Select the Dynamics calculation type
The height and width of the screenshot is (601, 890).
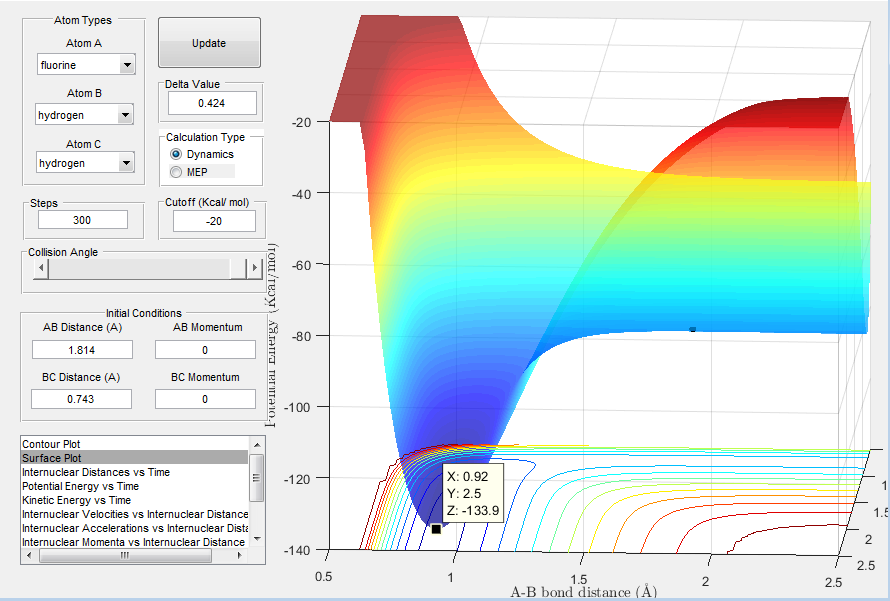(x=177, y=154)
